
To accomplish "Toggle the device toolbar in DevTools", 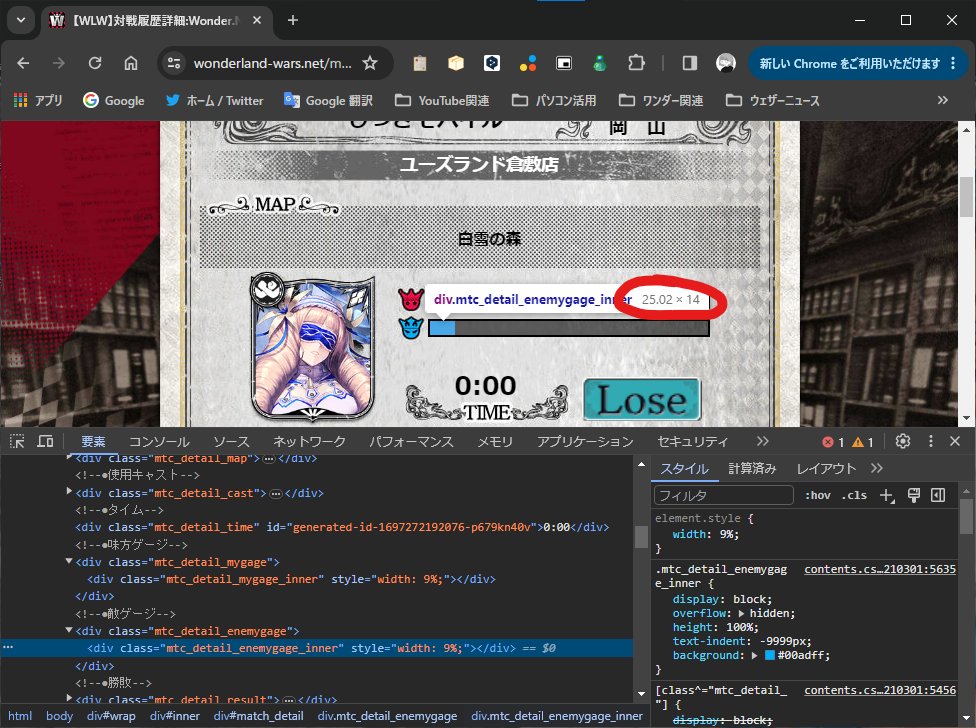I will point(45,441).
